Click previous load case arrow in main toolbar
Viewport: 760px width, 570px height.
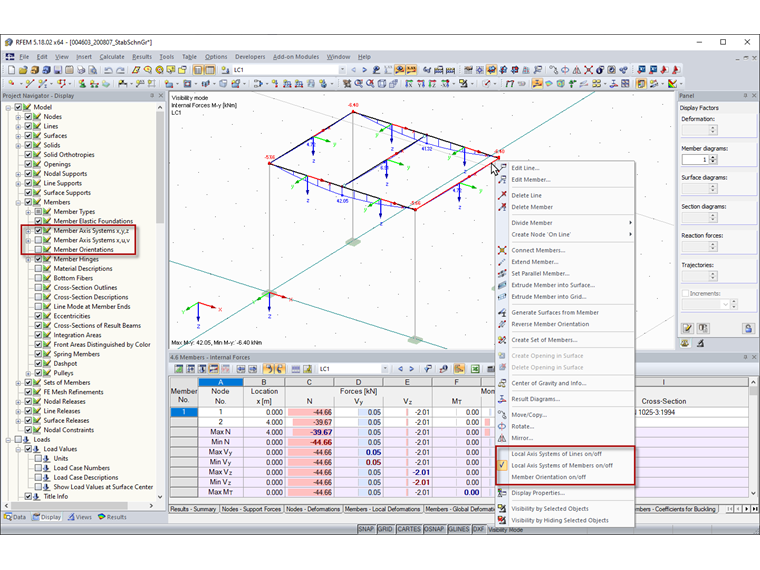pos(354,70)
